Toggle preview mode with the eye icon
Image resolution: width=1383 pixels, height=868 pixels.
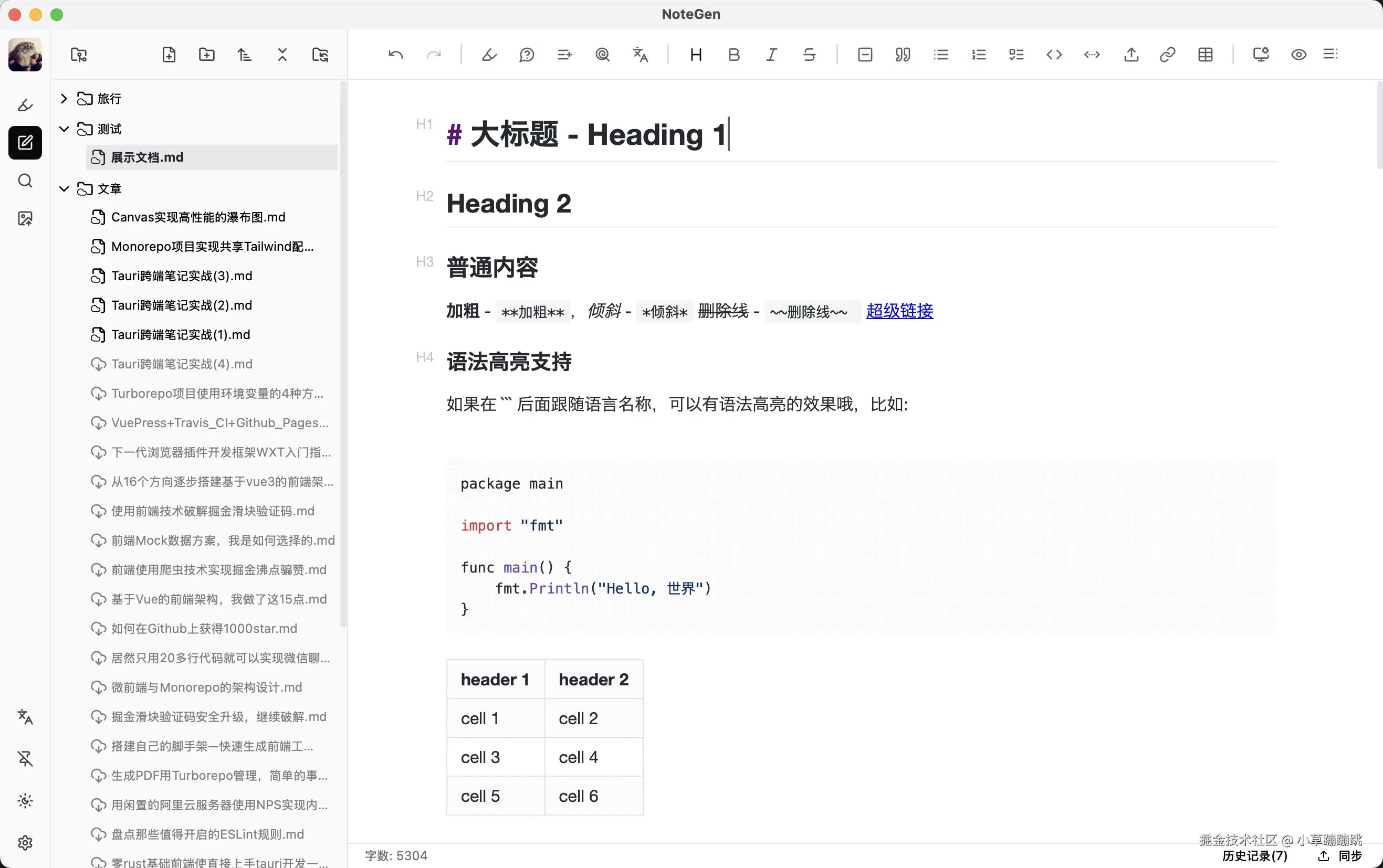click(1298, 55)
